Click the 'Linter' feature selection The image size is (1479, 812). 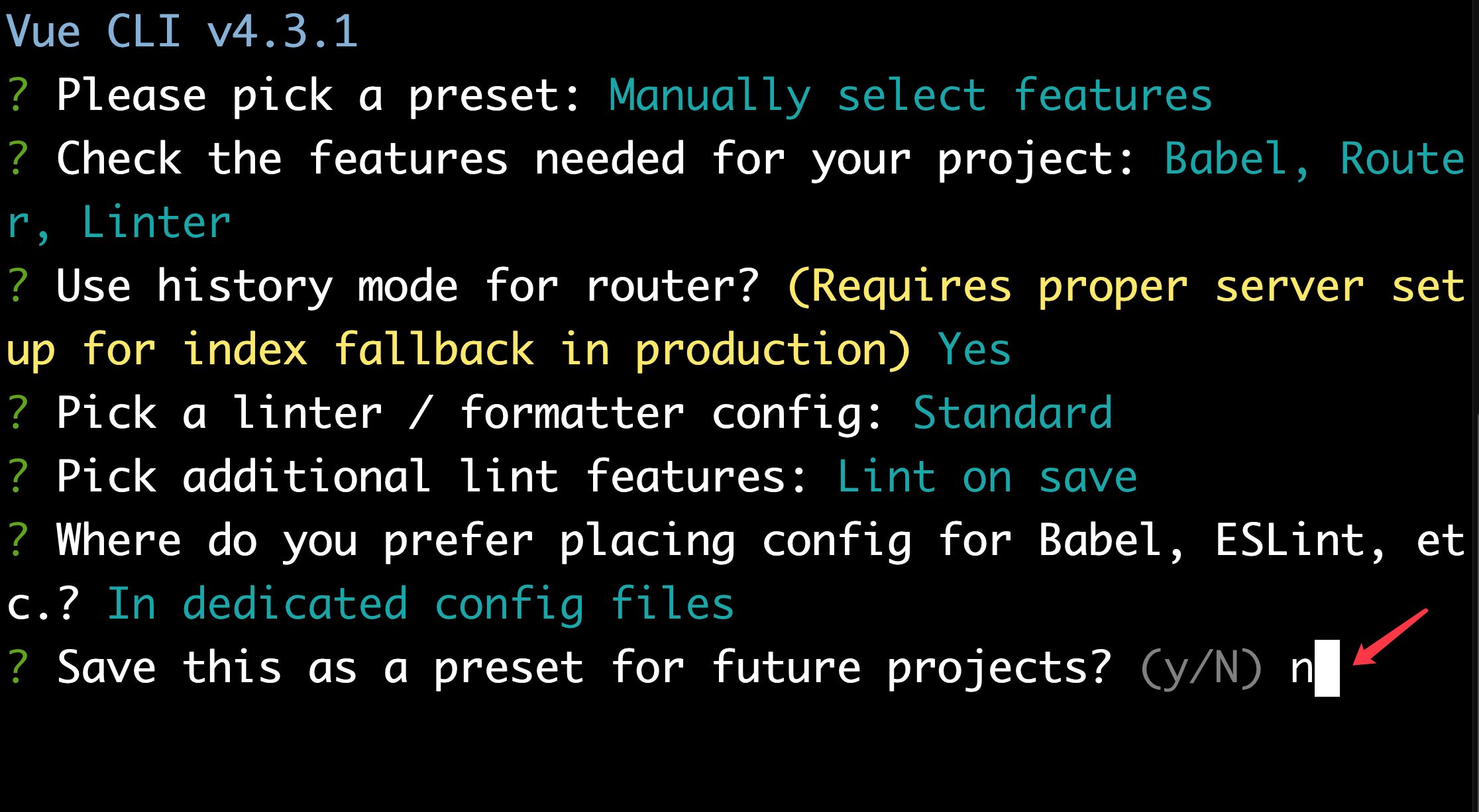[156, 222]
